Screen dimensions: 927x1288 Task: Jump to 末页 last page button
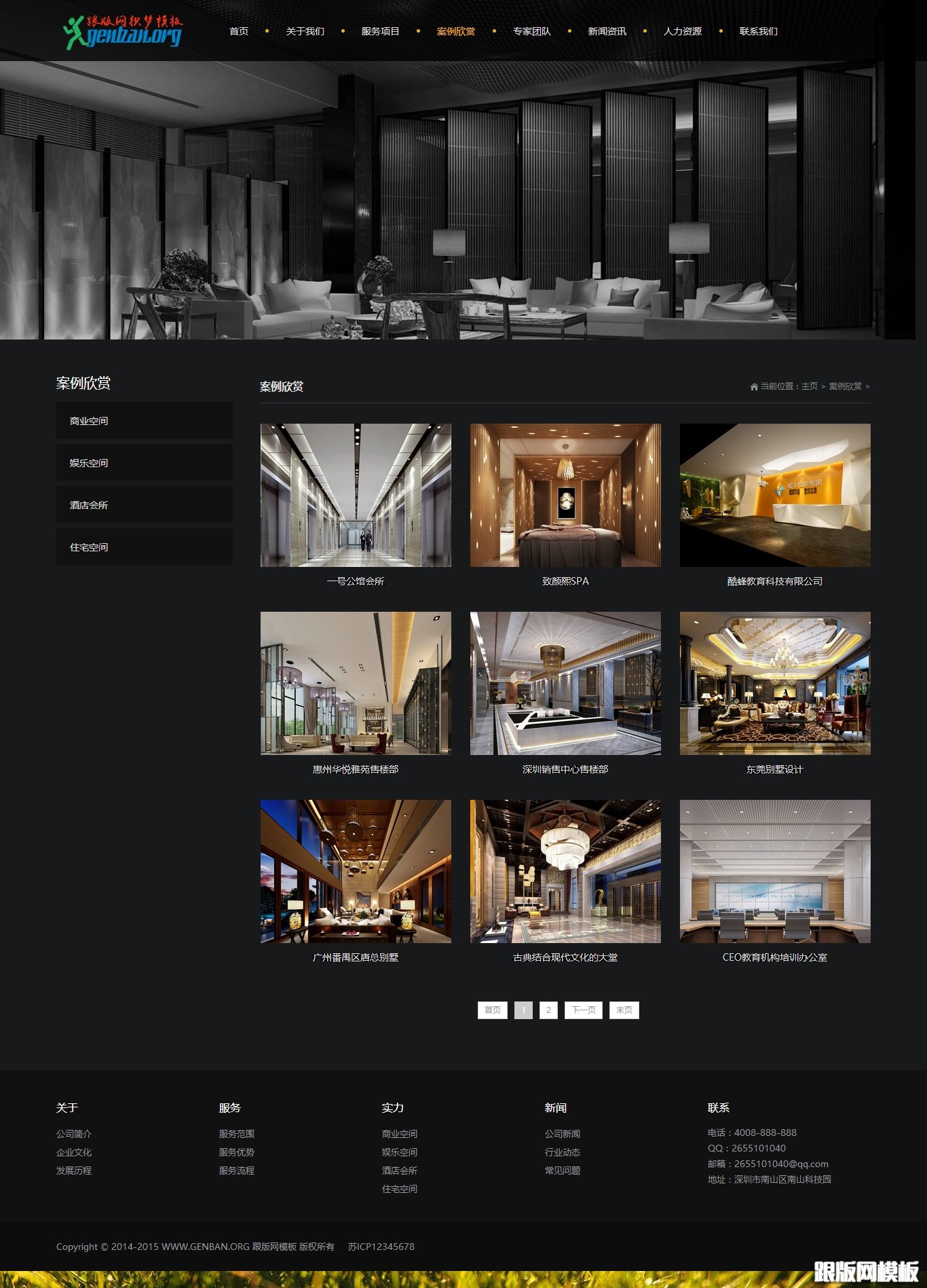[624, 1010]
